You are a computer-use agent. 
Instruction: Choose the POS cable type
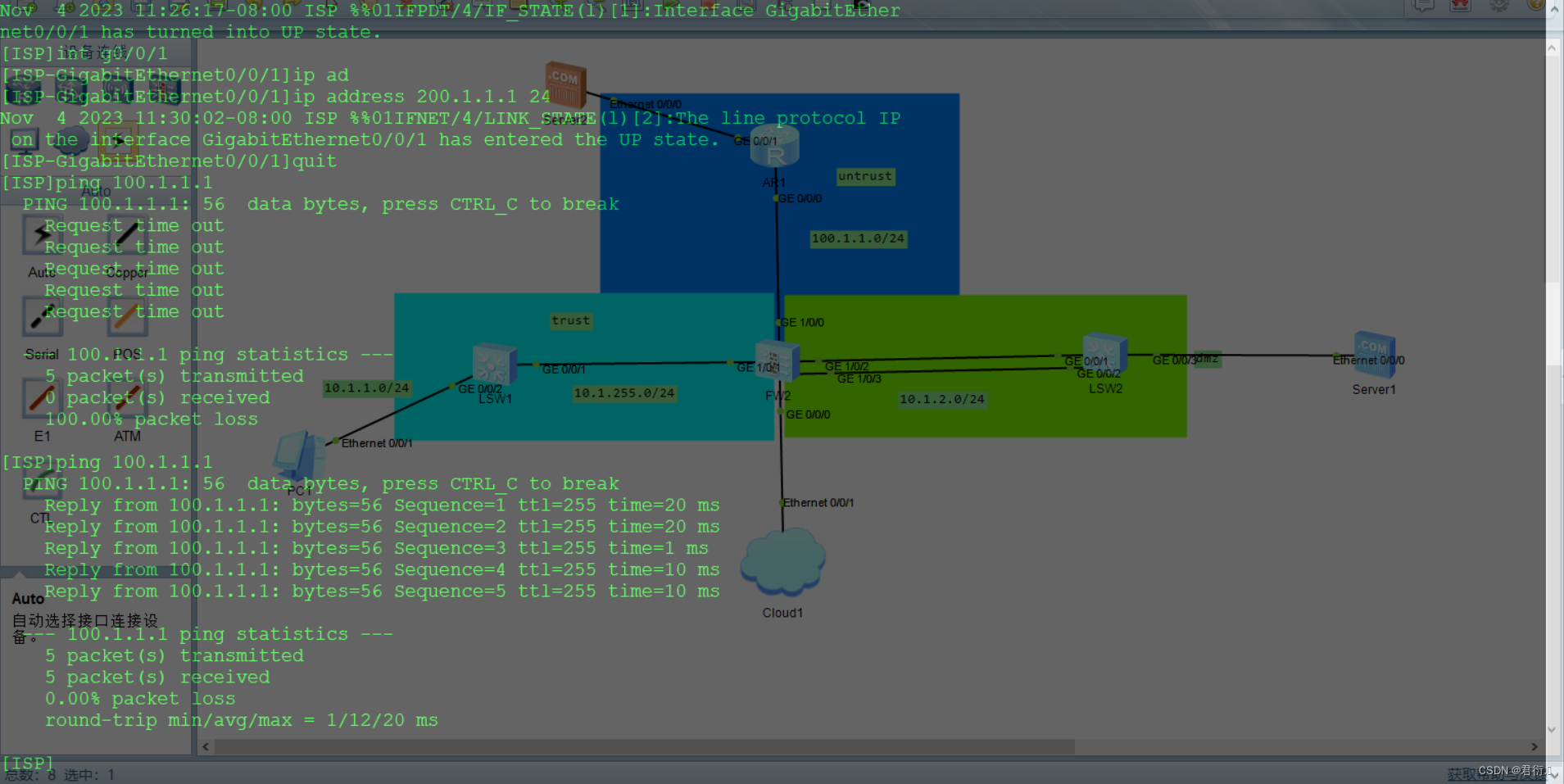click(127, 317)
